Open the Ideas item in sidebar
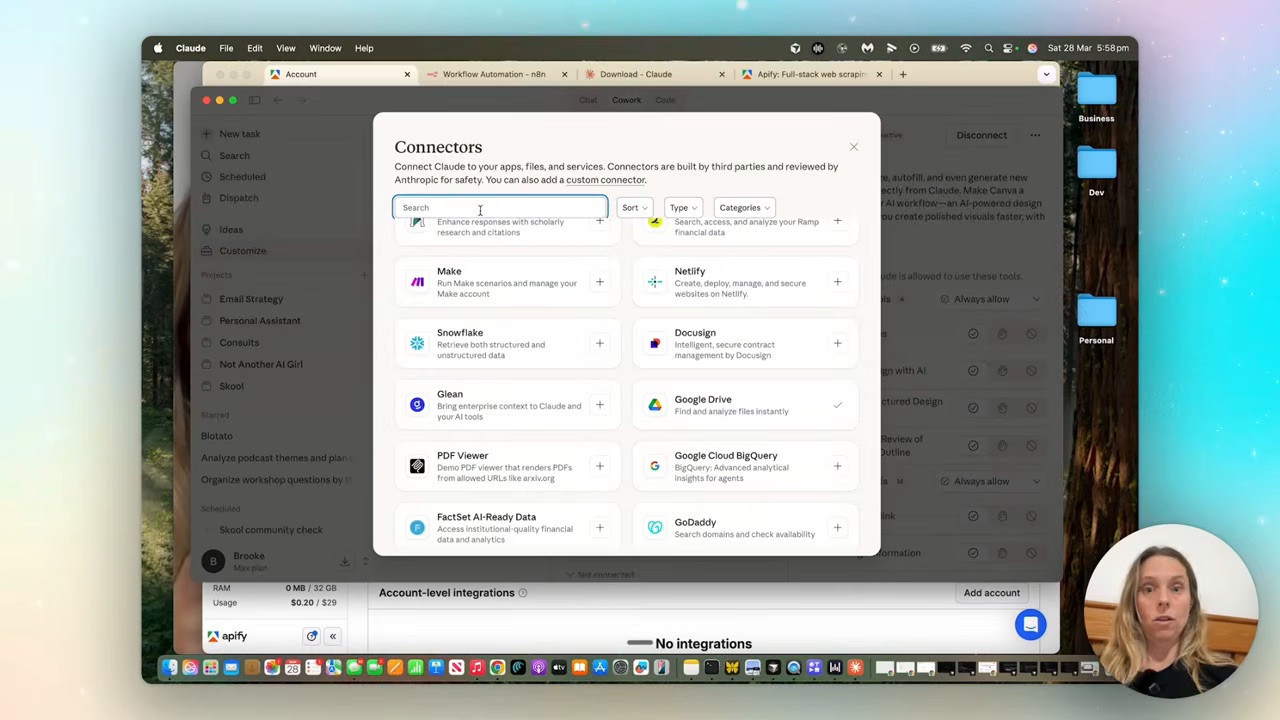 coord(231,230)
